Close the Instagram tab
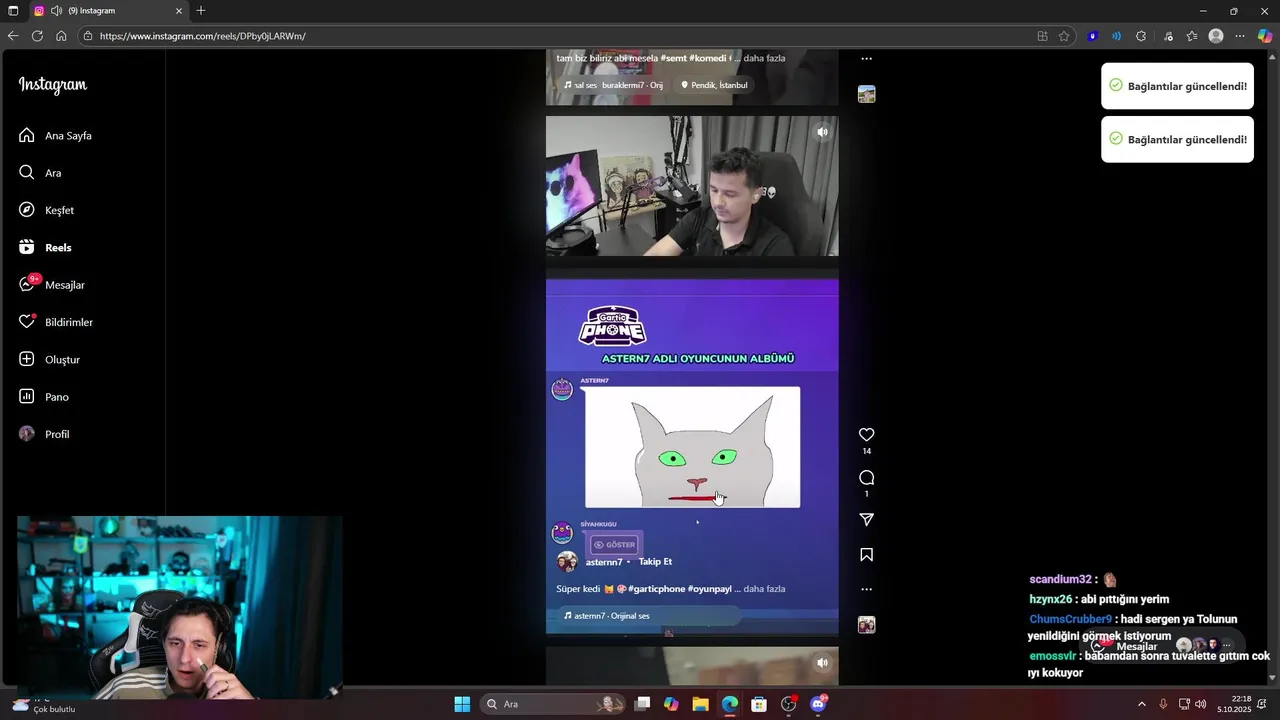The height and width of the screenshot is (720, 1280). point(179,11)
